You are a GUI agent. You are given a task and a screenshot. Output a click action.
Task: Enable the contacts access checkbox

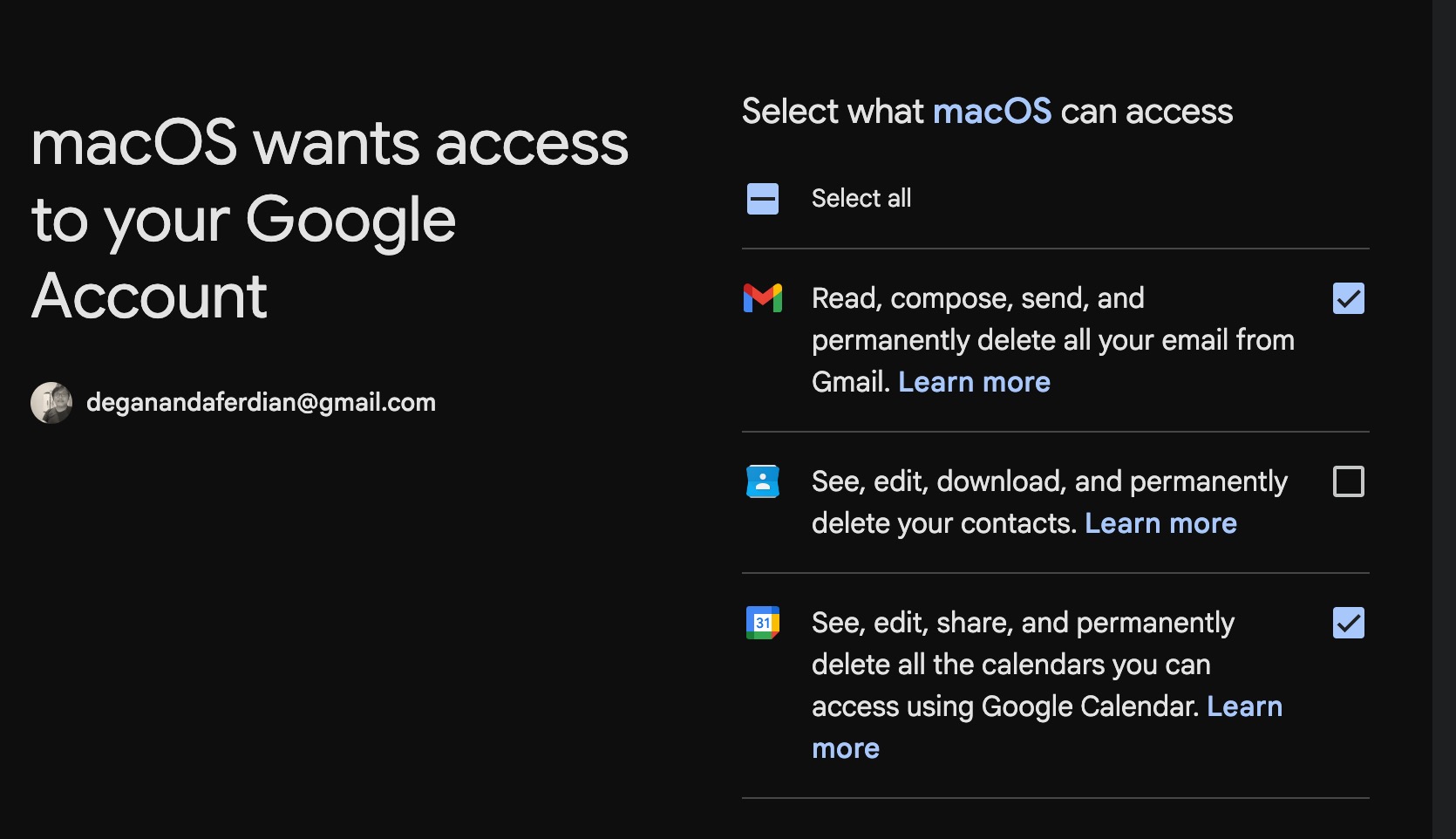pos(1348,481)
